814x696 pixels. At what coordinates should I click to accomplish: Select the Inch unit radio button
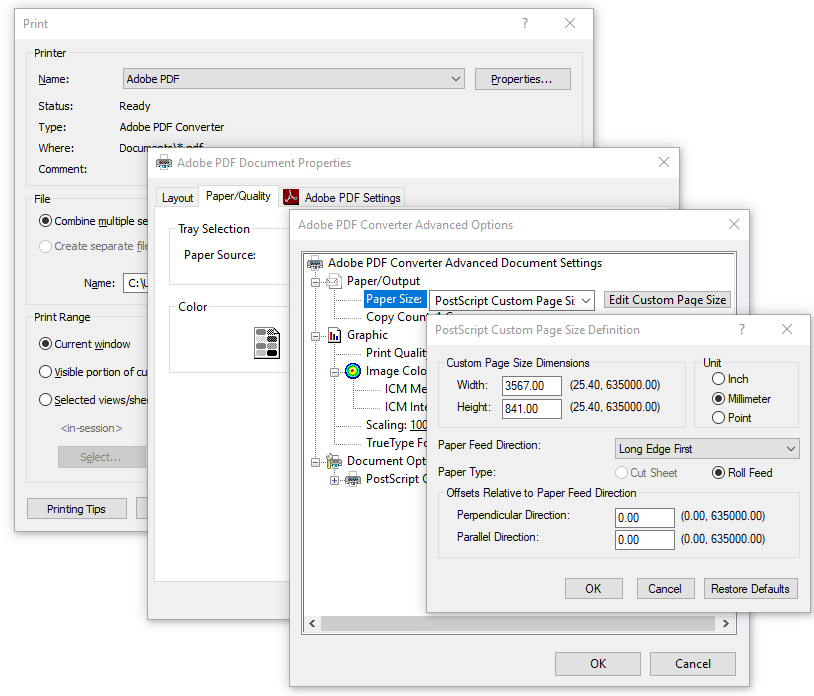[718, 379]
